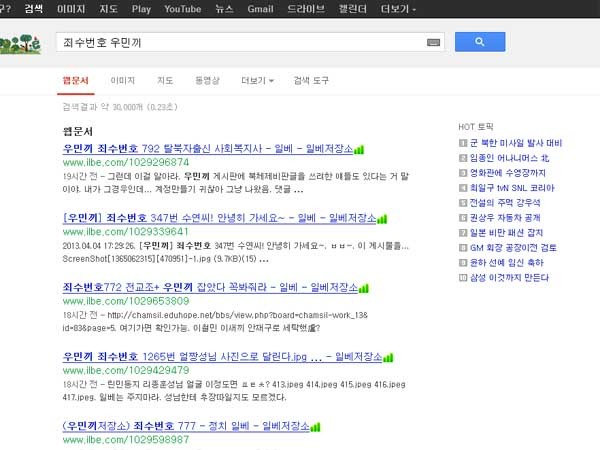Screen dimensions: 600x450
Task: Open result 우민끼 죄수번호 792 탈북자출신 사회복지사
Action: [x=208, y=148]
